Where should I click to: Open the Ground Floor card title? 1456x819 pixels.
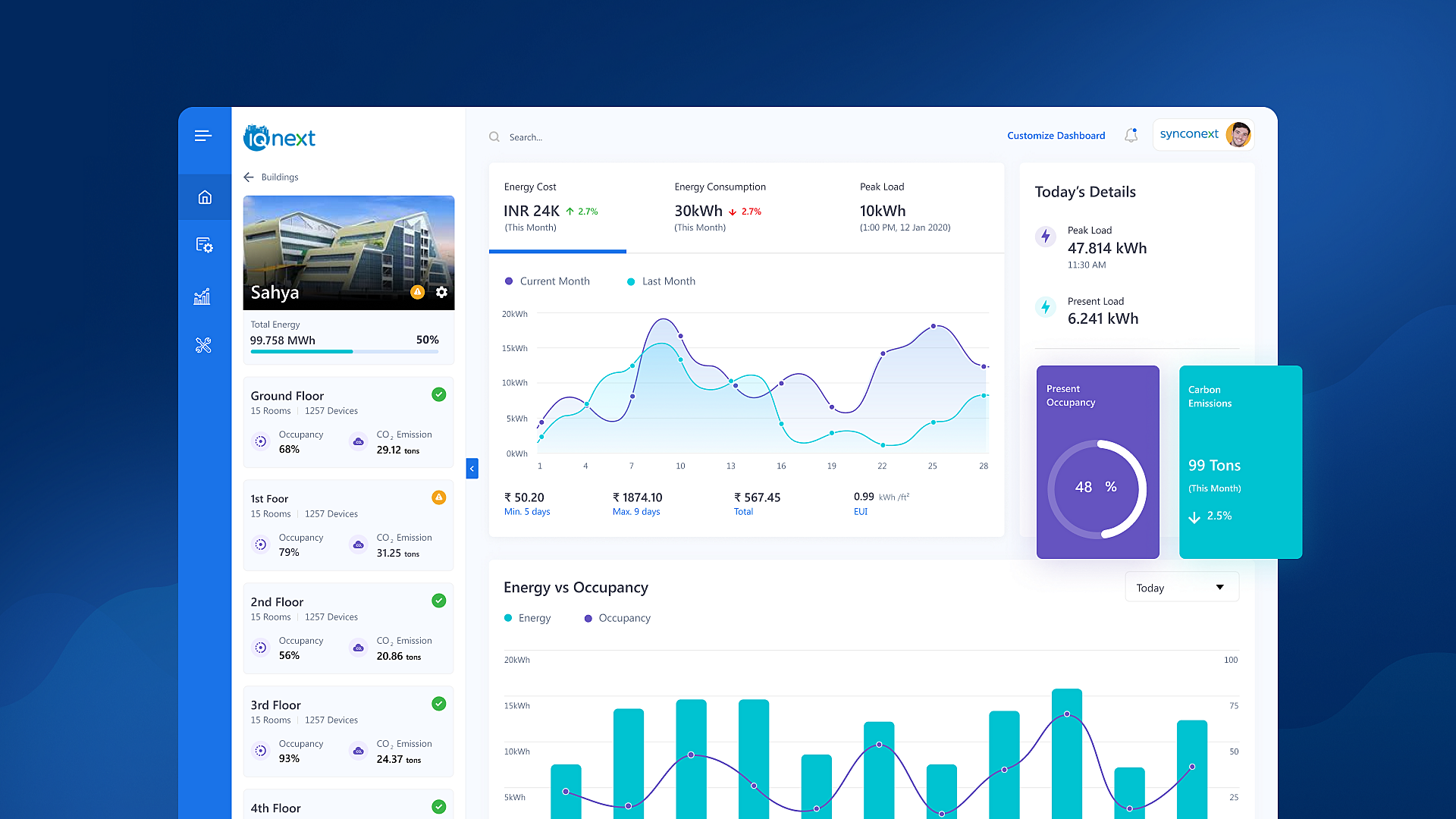[287, 396]
